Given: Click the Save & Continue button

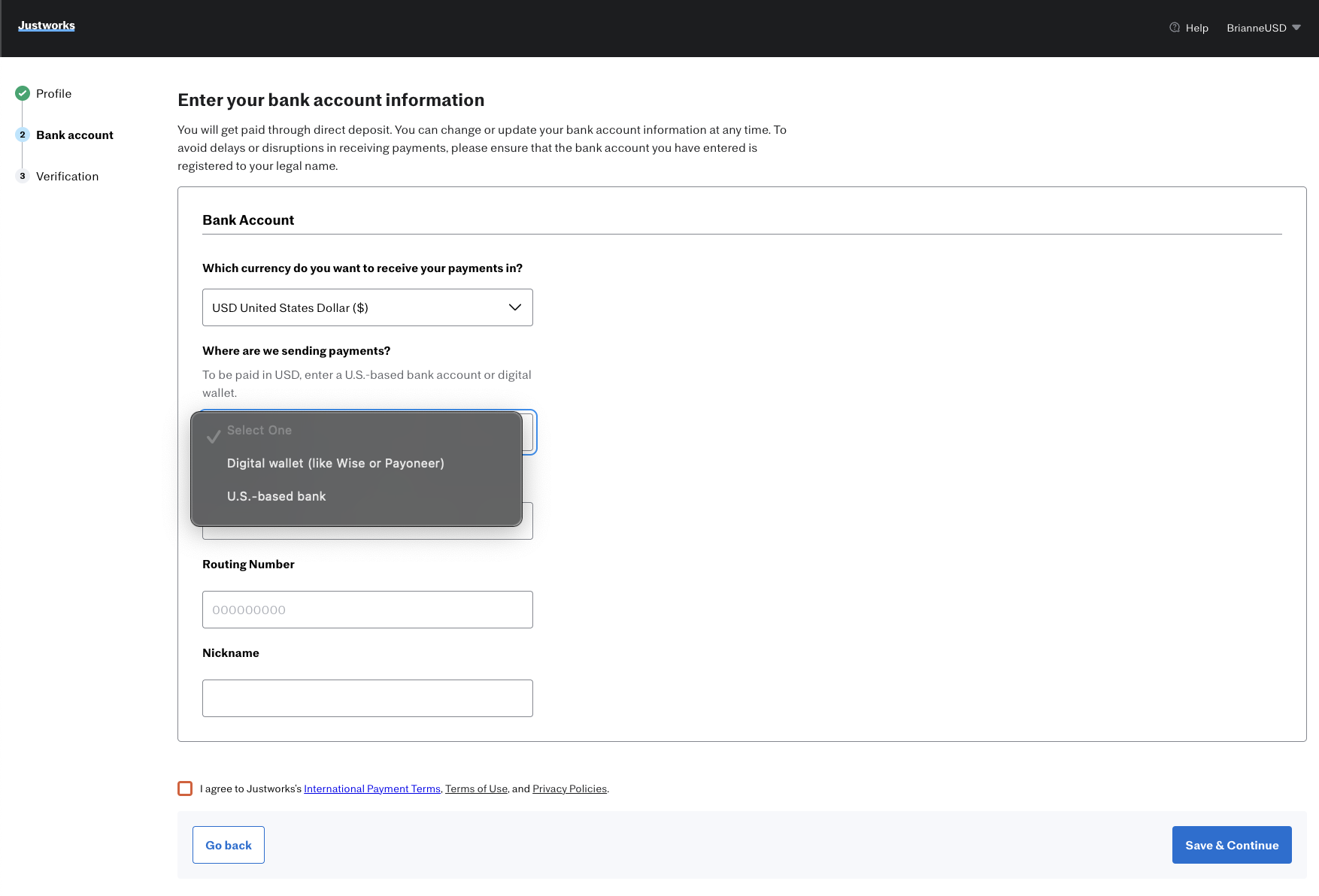Looking at the screenshot, I should 1231,845.
